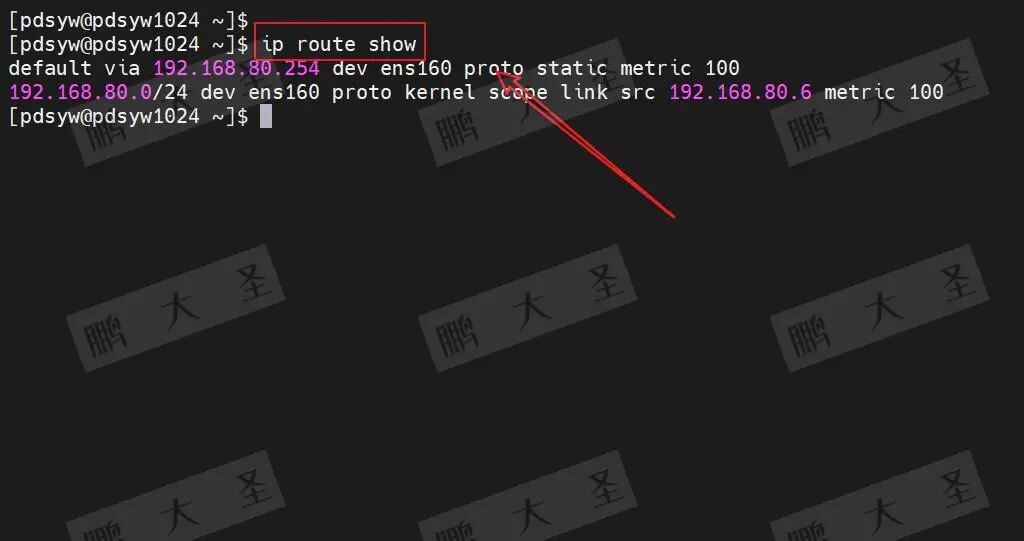Click metric 100 on the second route line
The image size is (1024, 541).
click(x=884, y=92)
